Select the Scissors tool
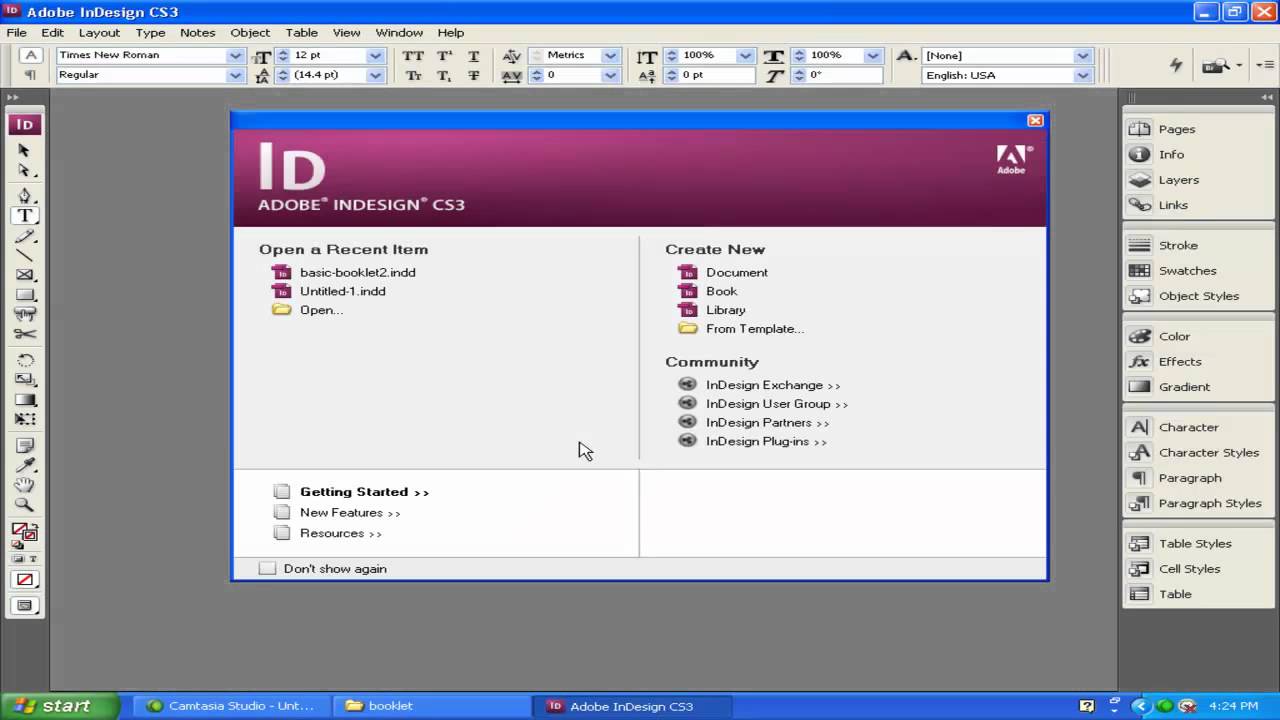The height and width of the screenshot is (720, 1280). [x=25, y=334]
